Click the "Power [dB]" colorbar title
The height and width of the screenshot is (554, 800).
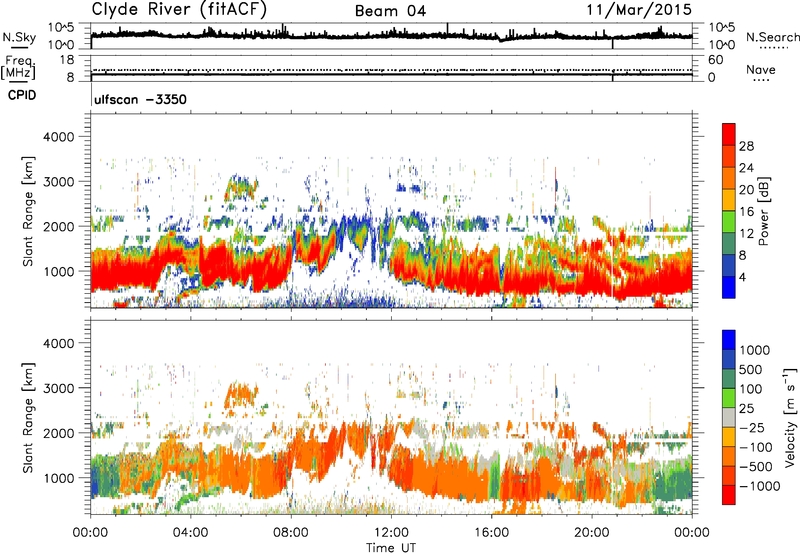coord(764,211)
